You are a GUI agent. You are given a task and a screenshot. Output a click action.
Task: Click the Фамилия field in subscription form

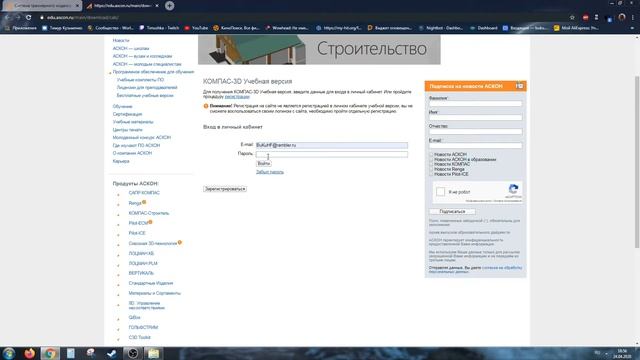(476, 104)
